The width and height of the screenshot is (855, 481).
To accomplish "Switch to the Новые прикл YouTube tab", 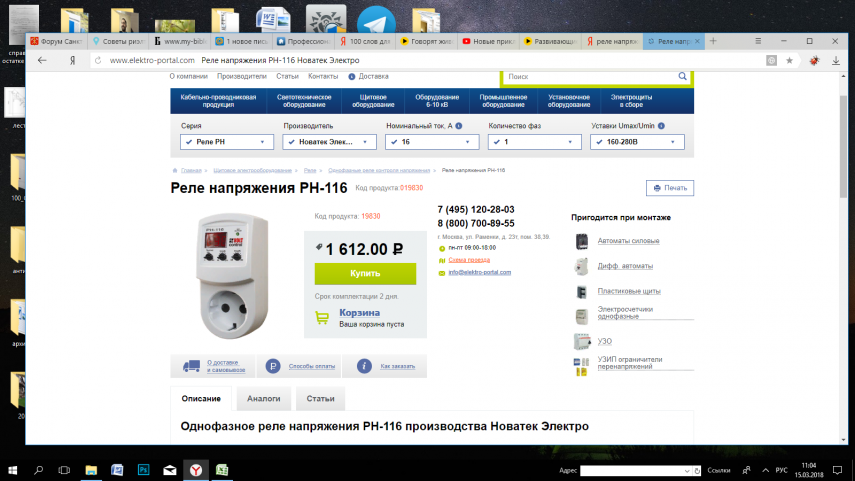I will 489,41.
